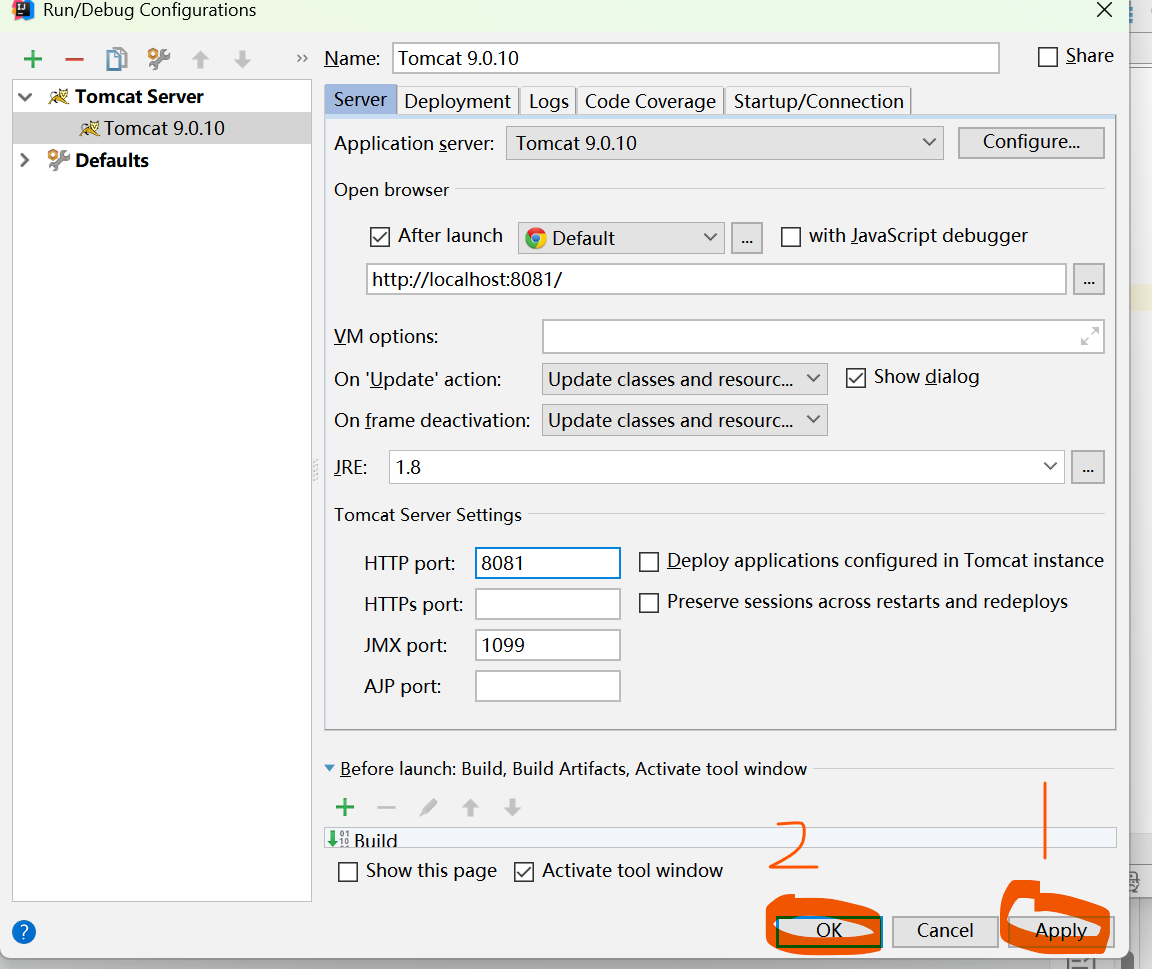
Task: Click Name input field
Action: coord(696,58)
